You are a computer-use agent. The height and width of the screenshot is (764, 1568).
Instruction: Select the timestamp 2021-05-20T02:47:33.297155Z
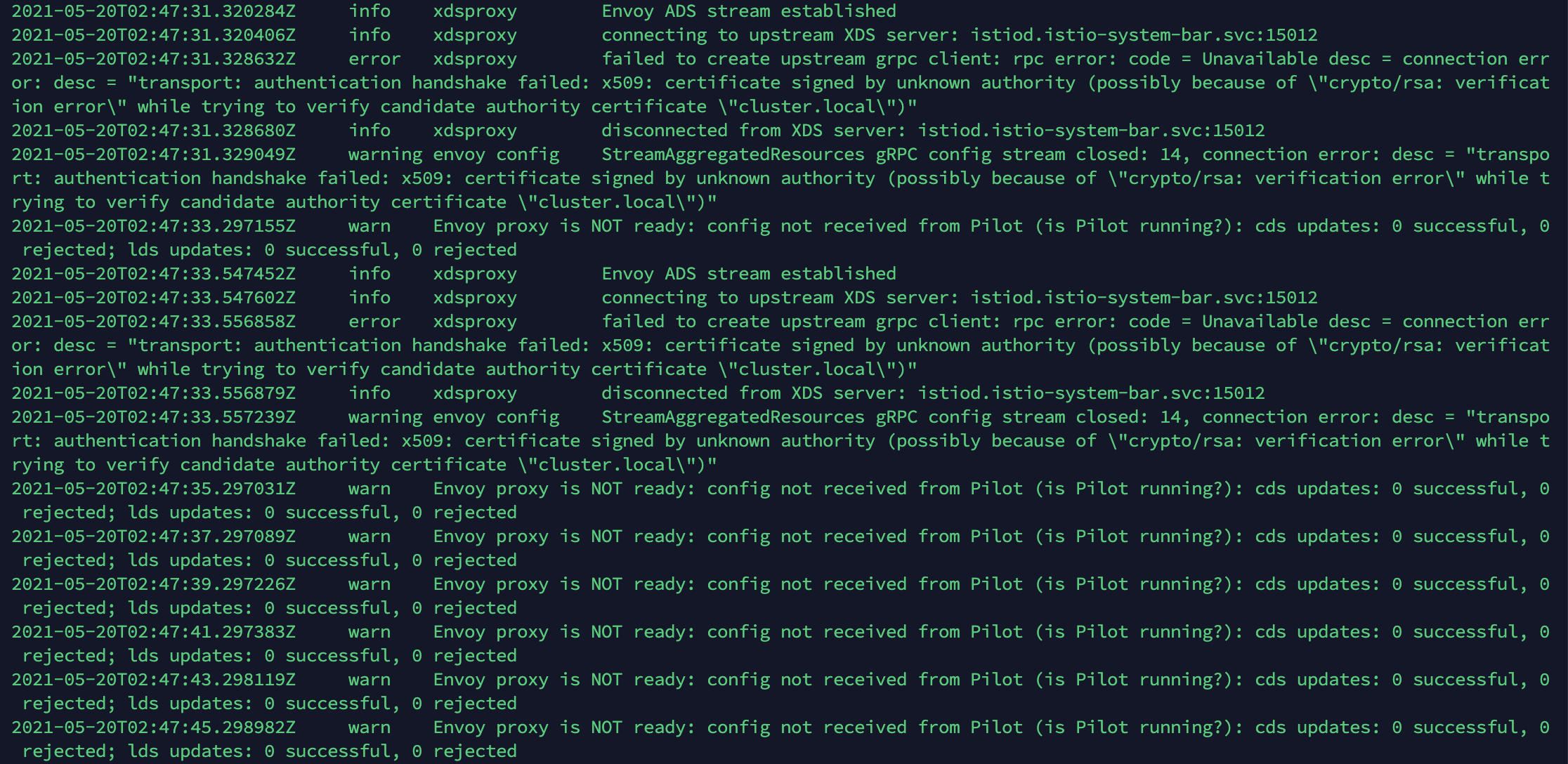(153, 226)
